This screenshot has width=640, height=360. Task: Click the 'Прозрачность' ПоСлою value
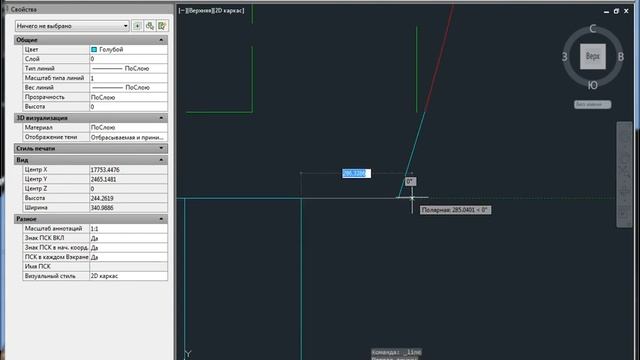point(128,97)
